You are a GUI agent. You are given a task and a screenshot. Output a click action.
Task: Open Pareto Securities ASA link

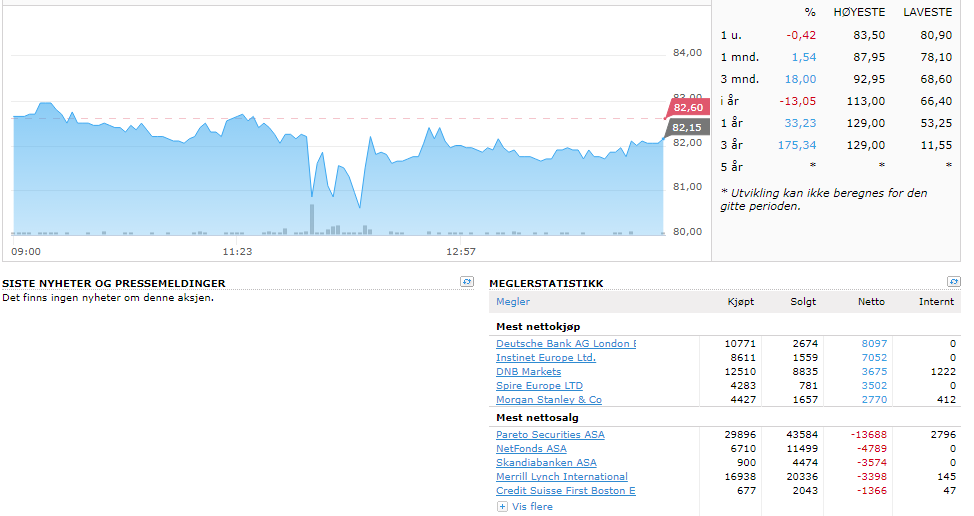[550, 435]
